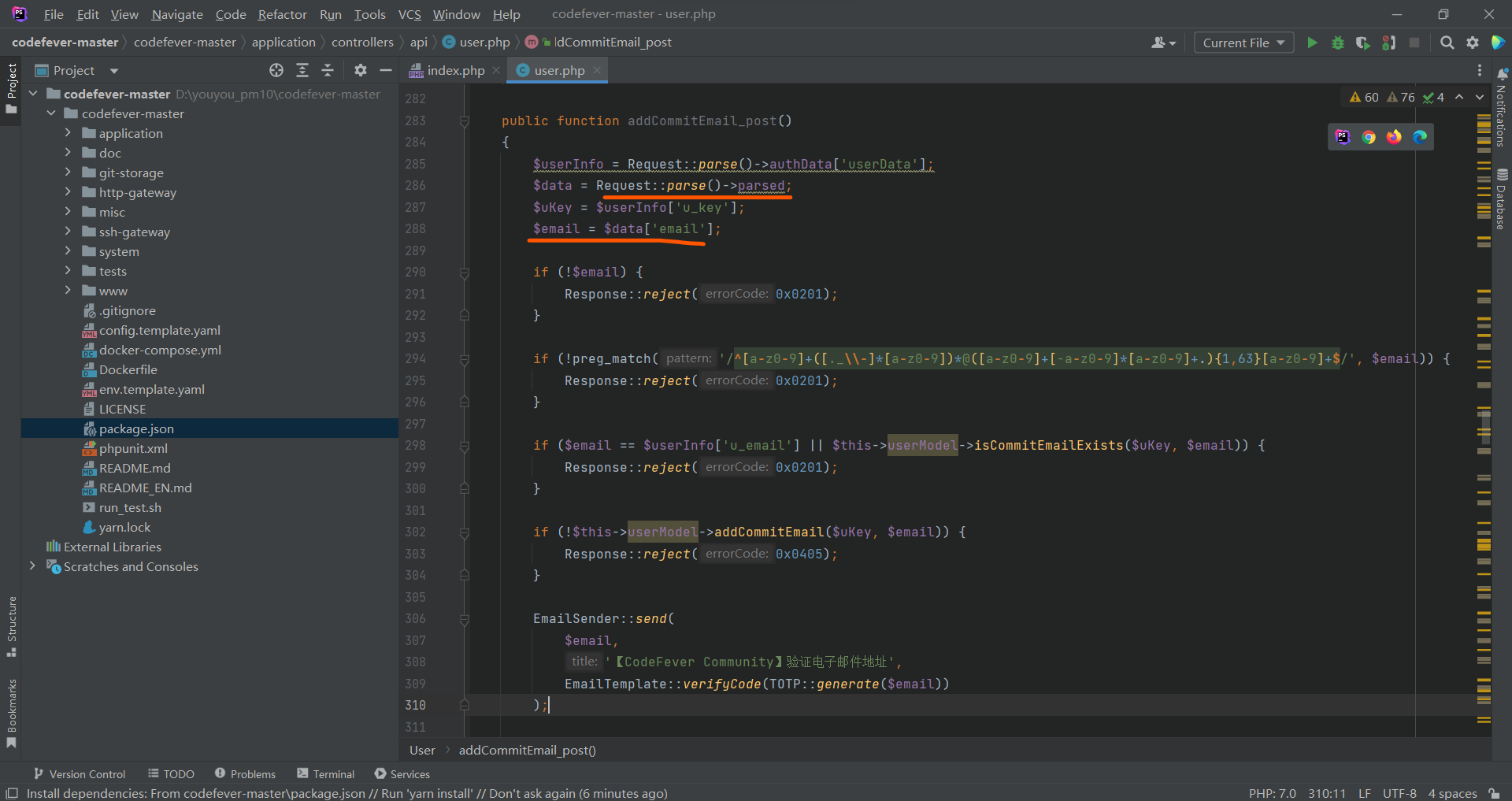The image size is (1512, 801).
Task: Open the Refactor menu
Action: coord(282,14)
